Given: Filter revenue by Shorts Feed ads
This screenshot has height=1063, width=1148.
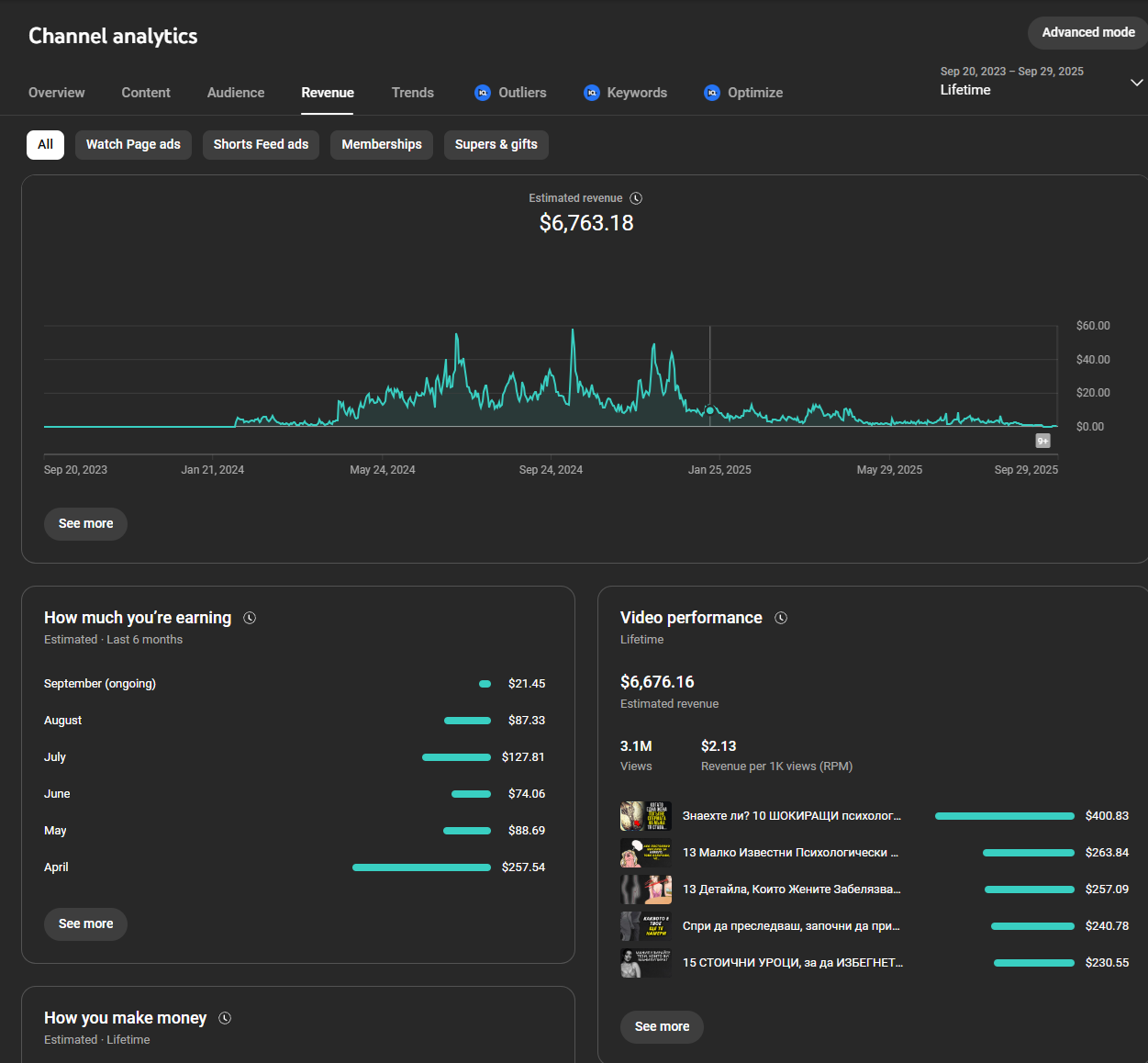Looking at the screenshot, I should (x=261, y=145).
